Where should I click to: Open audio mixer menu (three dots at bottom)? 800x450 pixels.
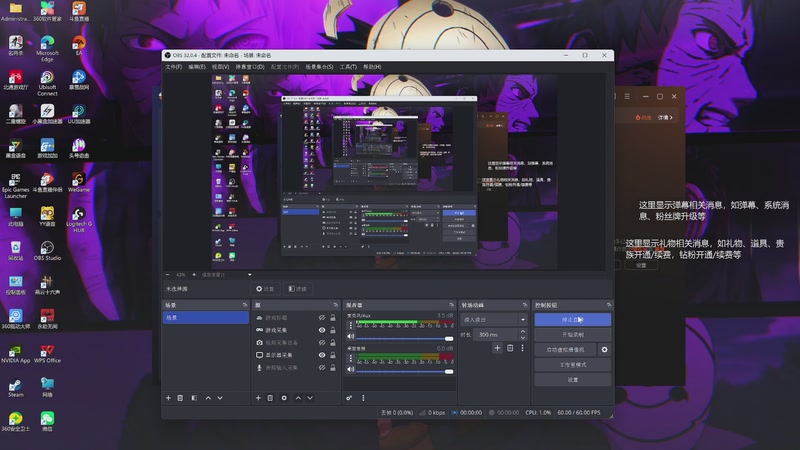point(363,398)
